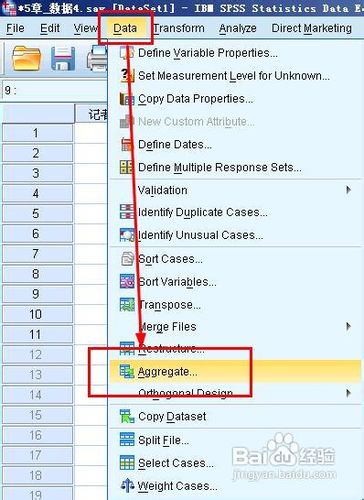The height and width of the screenshot is (500, 364).
Task: Open the Transform menu
Action: pyautogui.click(x=179, y=29)
